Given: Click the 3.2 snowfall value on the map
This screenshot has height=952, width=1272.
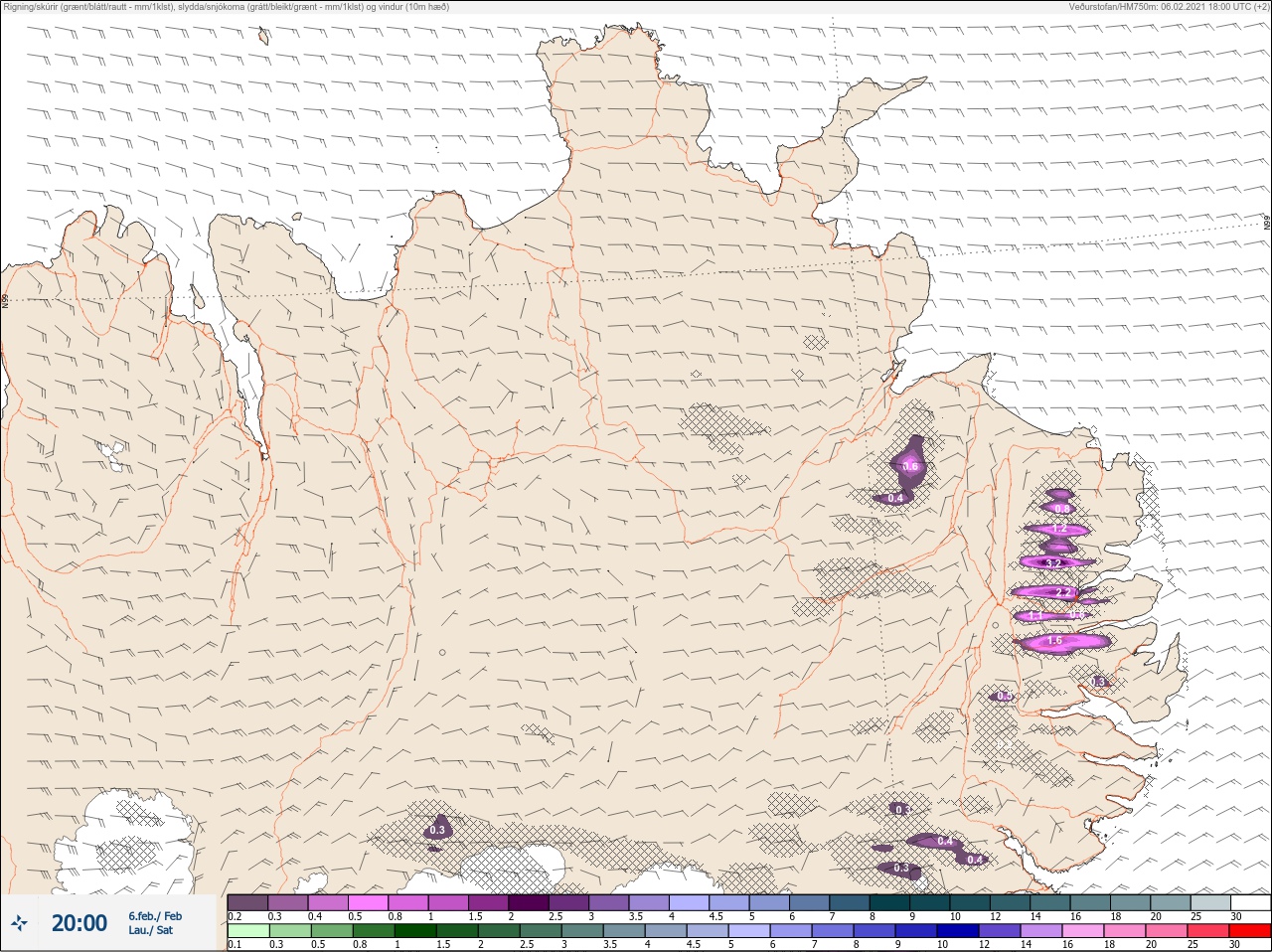Looking at the screenshot, I should coord(1055,563).
